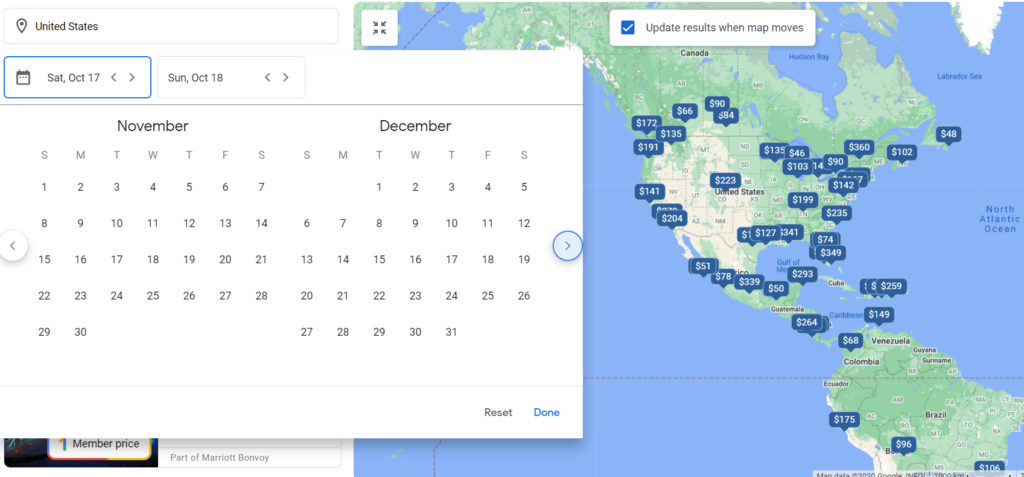Viewport: 1024px width, 477px height.
Task: Select November 1 in the calendar
Action: 44,188
